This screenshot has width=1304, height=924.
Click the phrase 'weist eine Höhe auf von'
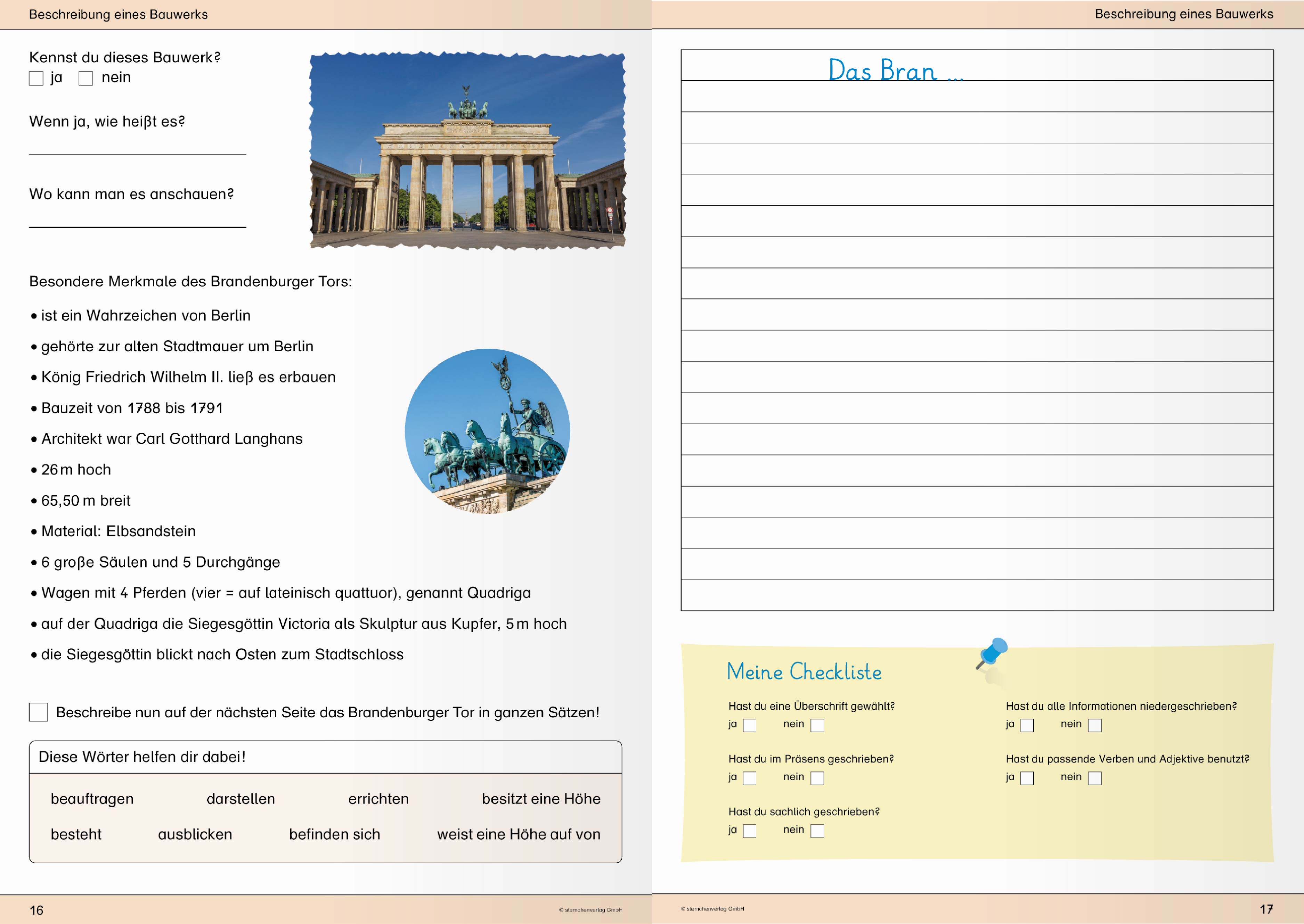[x=519, y=834]
